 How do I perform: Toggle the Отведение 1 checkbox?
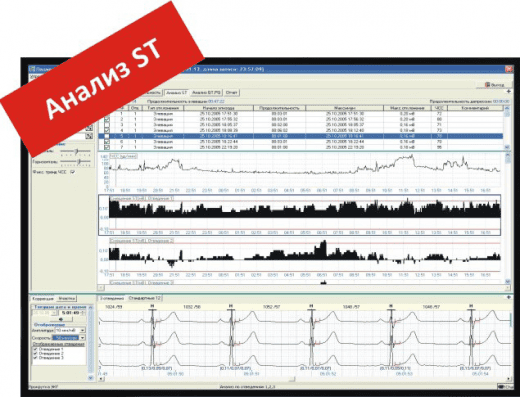click(x=35, y=349)
